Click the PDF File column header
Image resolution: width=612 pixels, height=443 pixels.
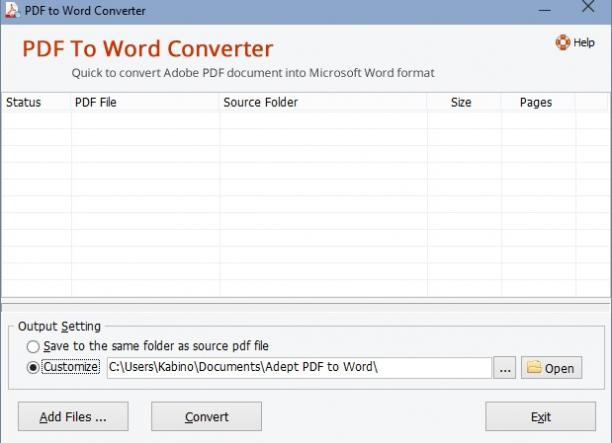(145, 103)
